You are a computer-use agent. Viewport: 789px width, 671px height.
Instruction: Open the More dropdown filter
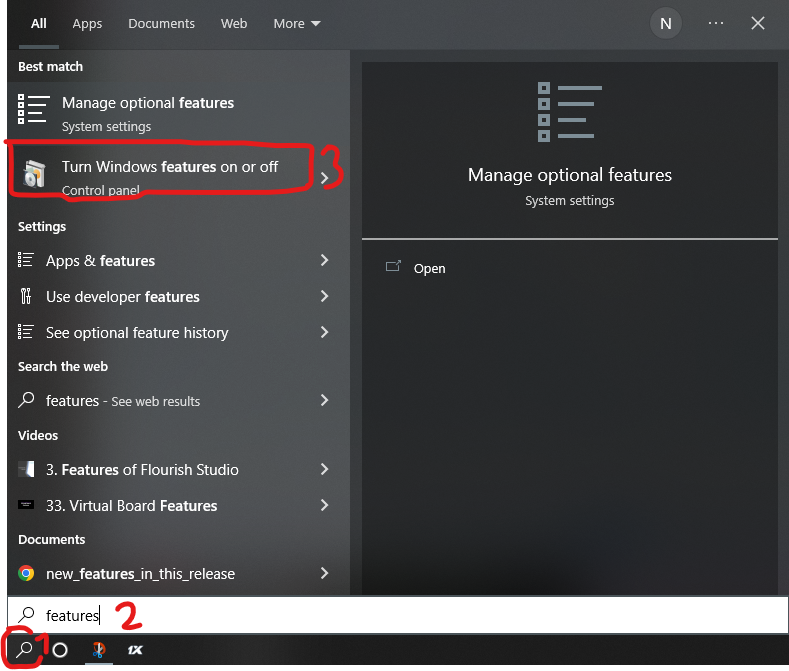pyautogui.click(x=296, y=24)
